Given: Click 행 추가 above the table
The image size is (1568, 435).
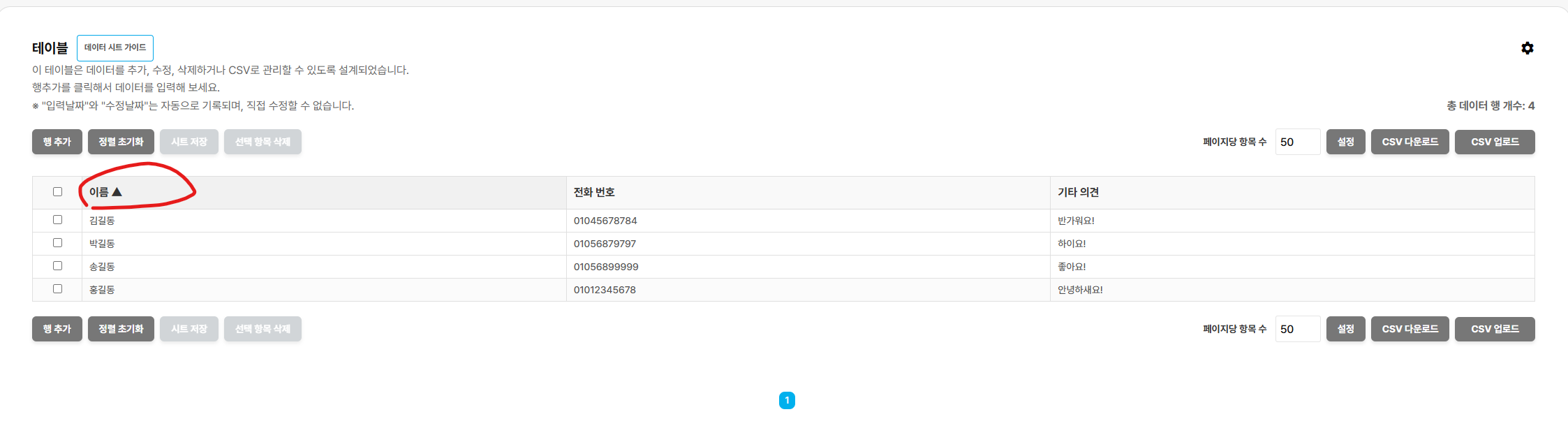Looking at the screenshot, I should [x=57, y=142].
